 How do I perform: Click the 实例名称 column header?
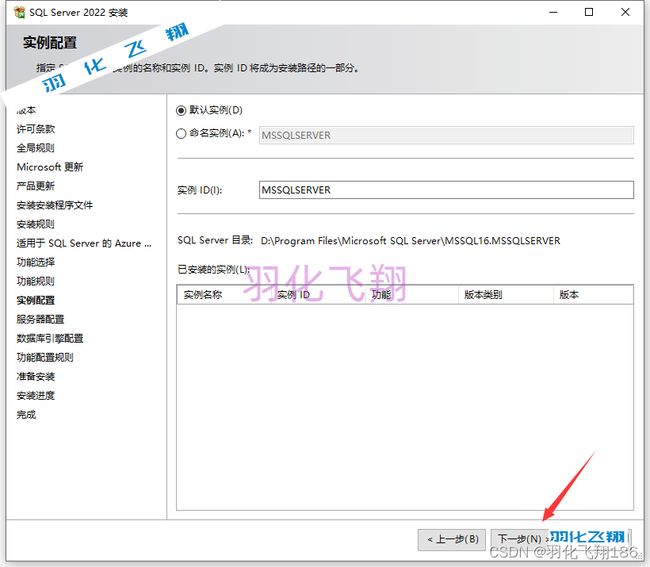click(x=224, y=295)
